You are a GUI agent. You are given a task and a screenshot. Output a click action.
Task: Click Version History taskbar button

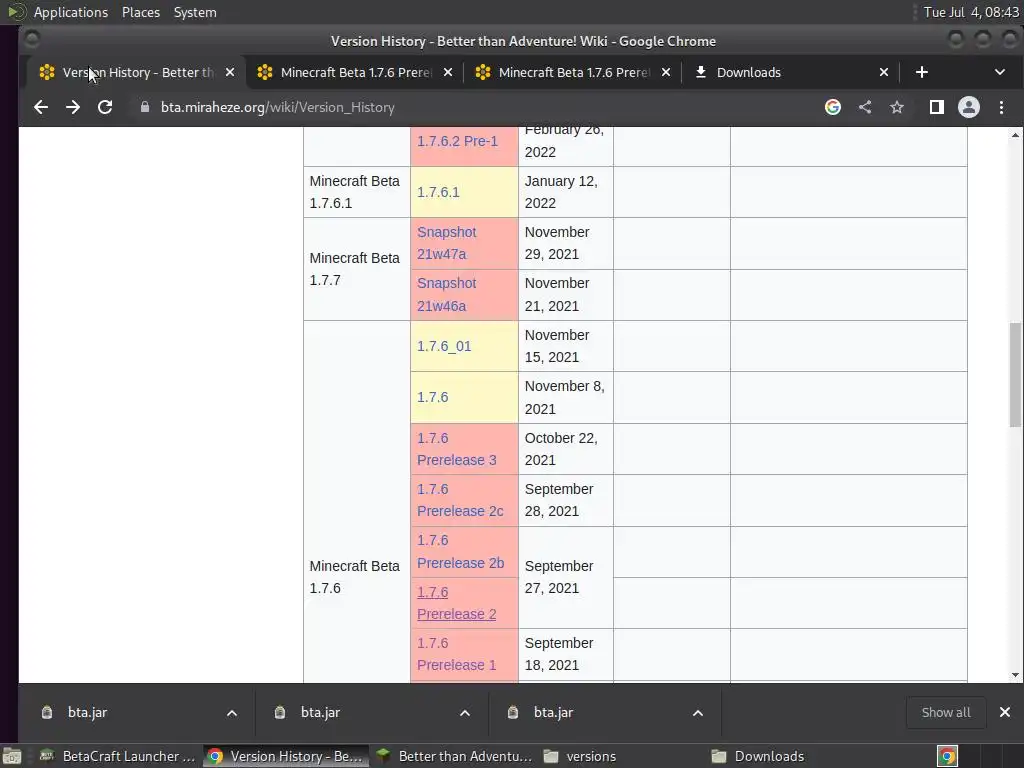point(285,756)
